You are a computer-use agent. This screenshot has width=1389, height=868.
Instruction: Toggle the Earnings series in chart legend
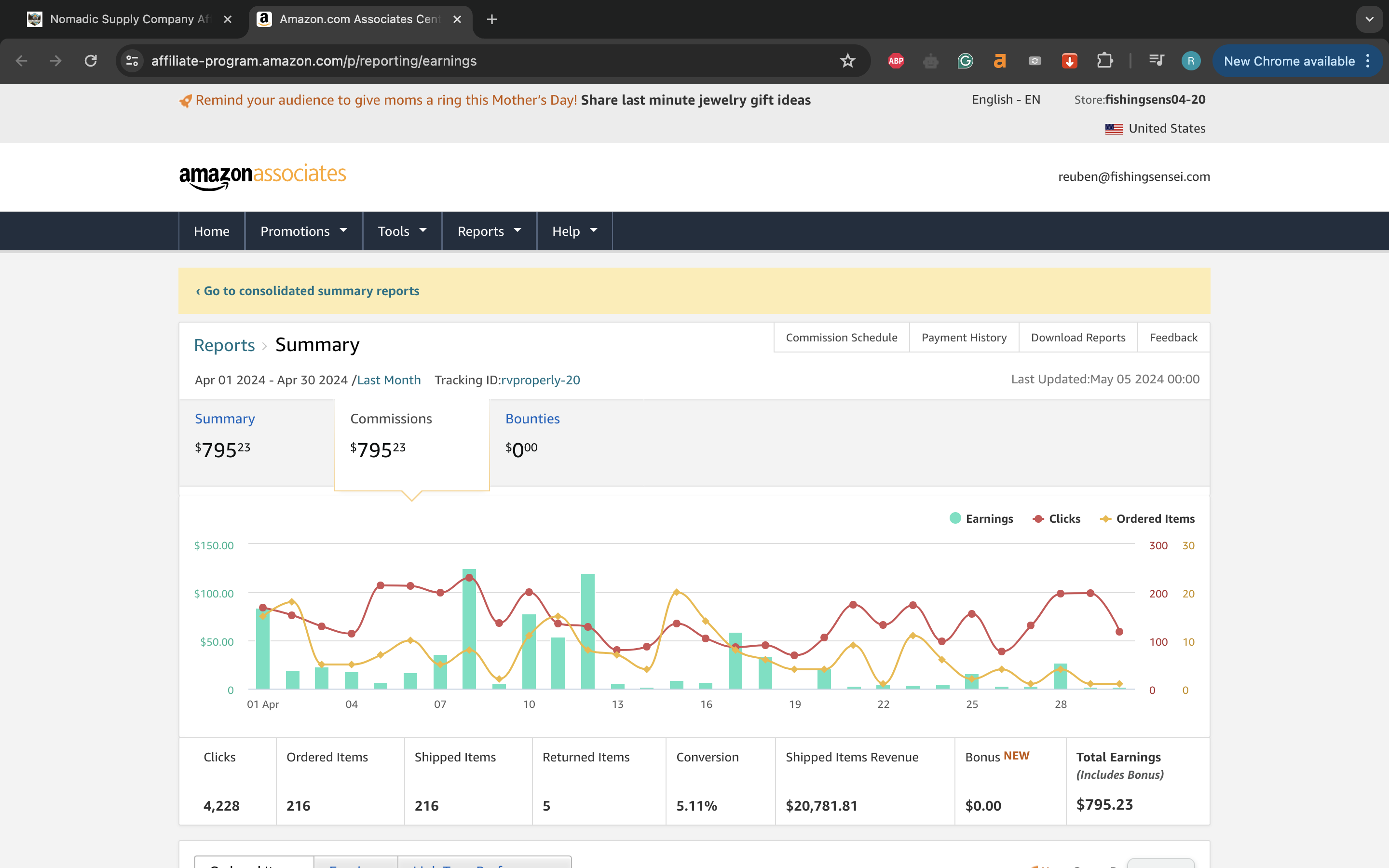tap(981, 519)
